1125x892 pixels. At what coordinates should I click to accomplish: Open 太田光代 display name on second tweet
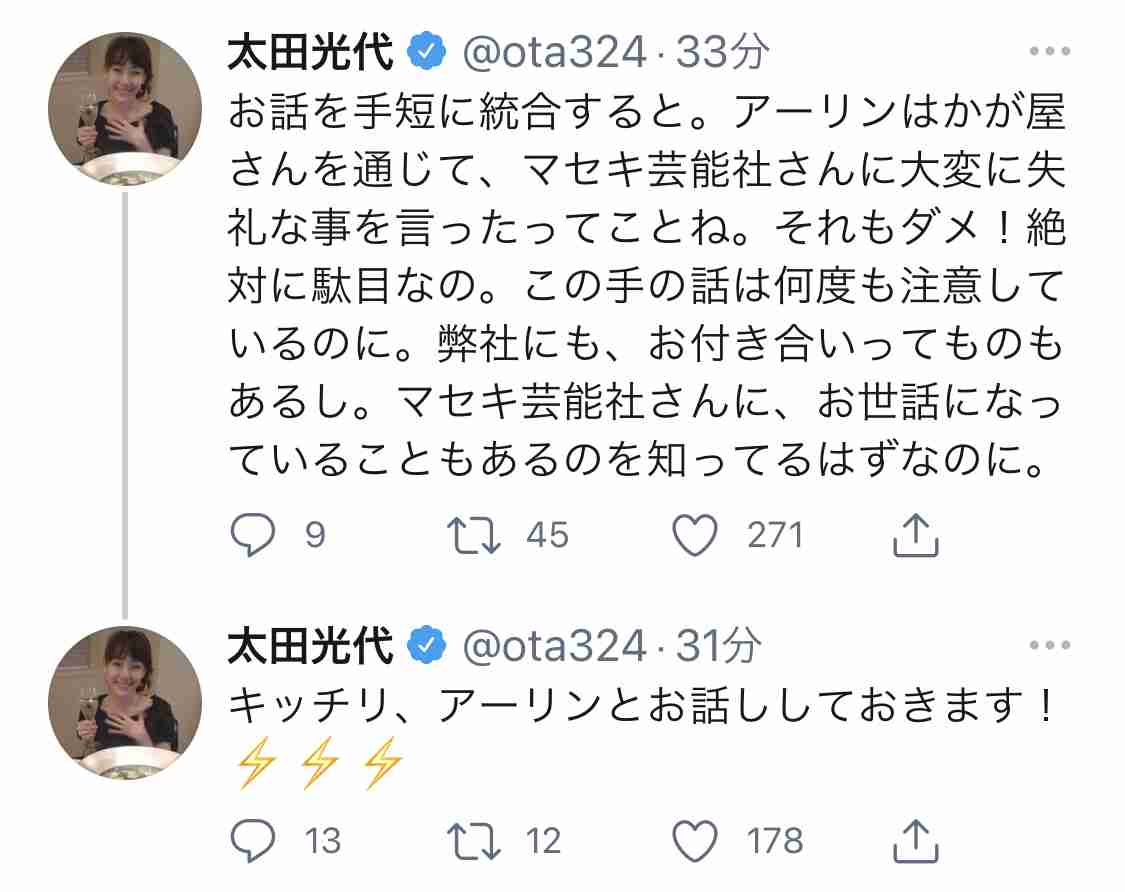point(311,646)
